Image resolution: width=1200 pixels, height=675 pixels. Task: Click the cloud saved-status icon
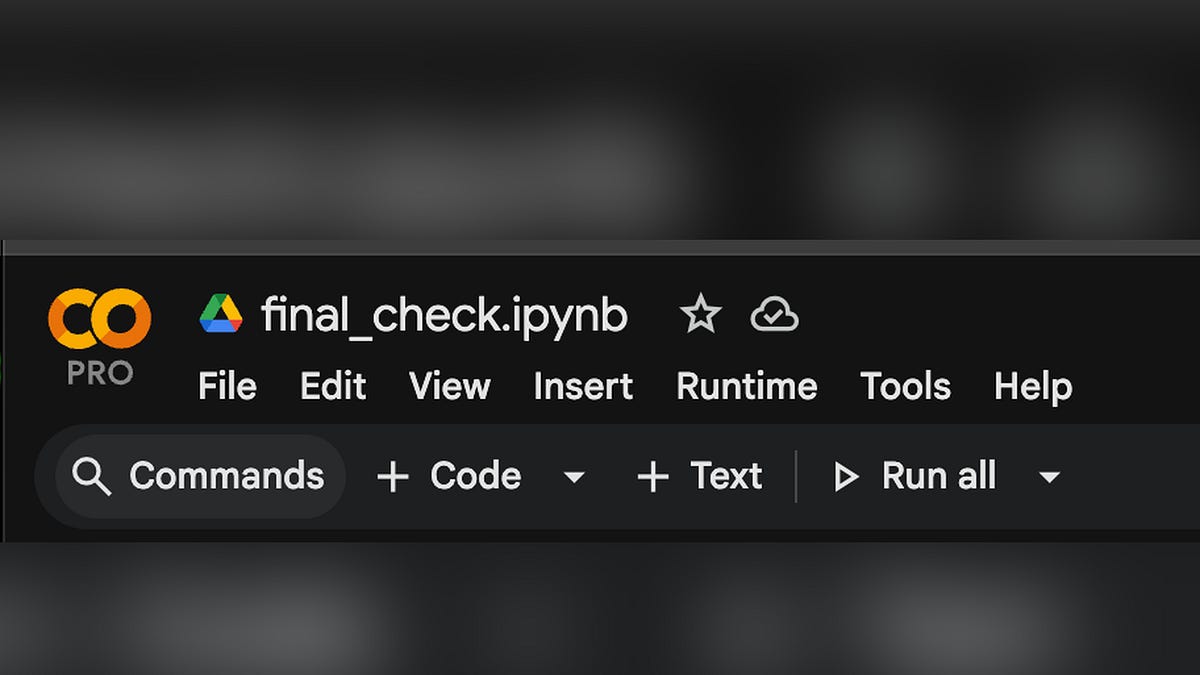click(774, 315)
